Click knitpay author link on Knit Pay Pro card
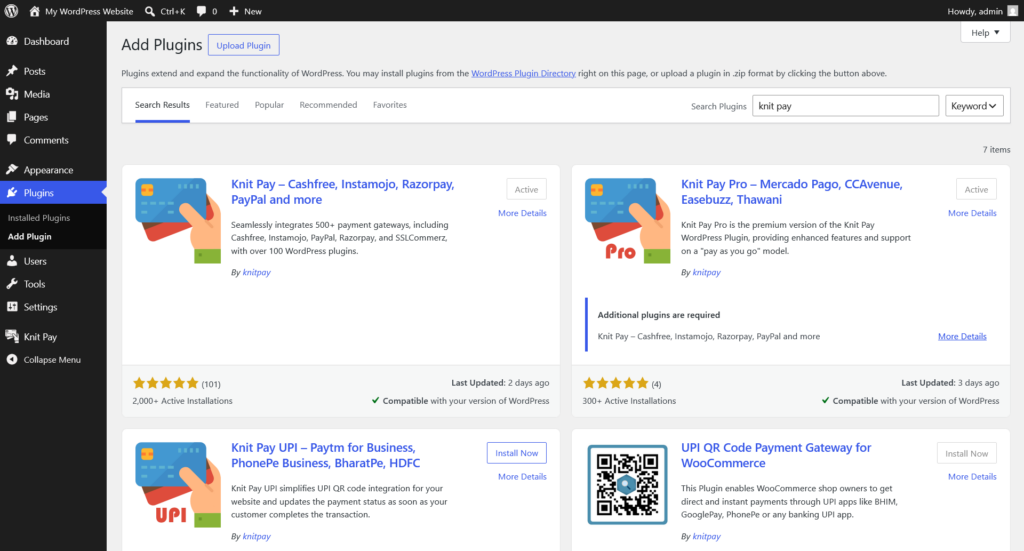Image resolution: width=1024 pixels, height=551 pixels. [706, 272]
